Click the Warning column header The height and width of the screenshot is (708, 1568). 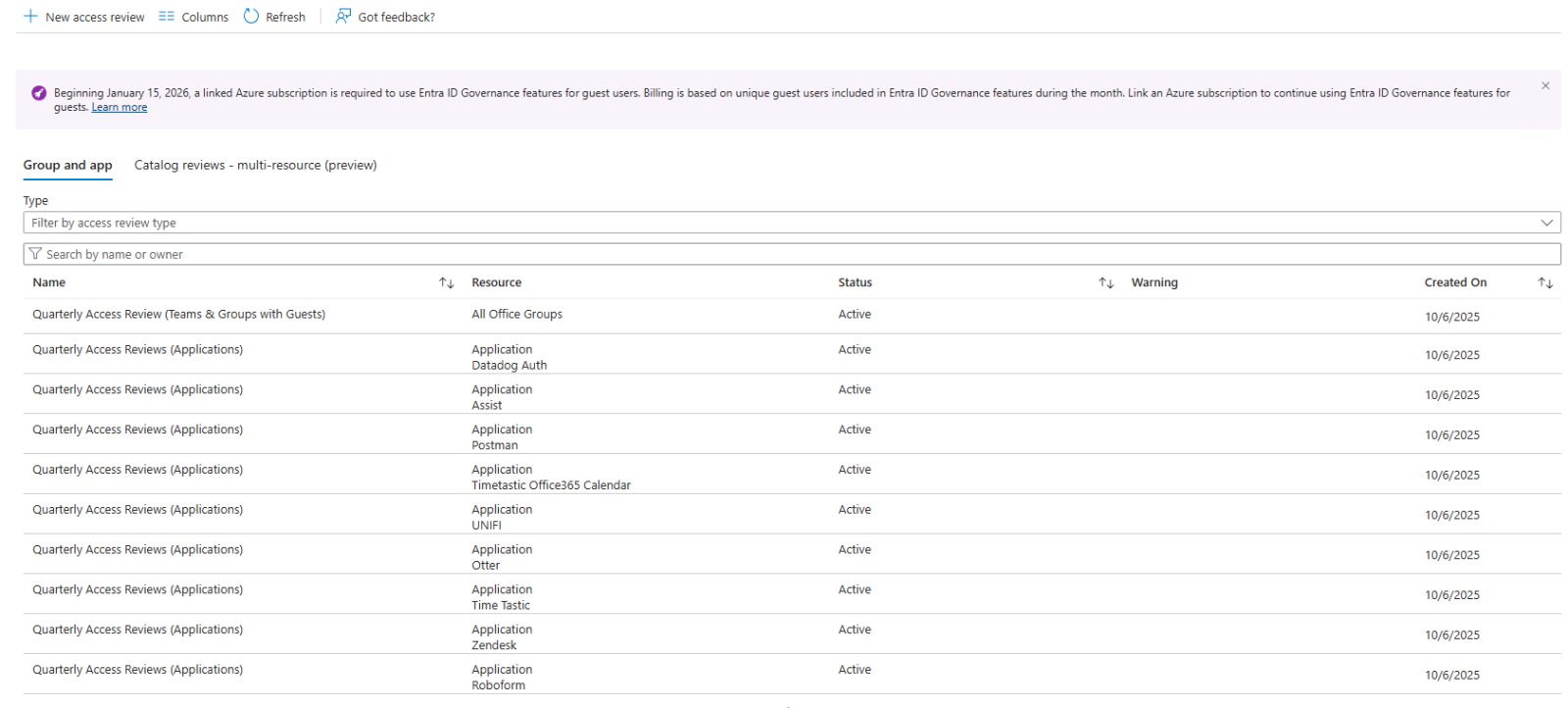pyautogui.click(x=1154, y=282)
